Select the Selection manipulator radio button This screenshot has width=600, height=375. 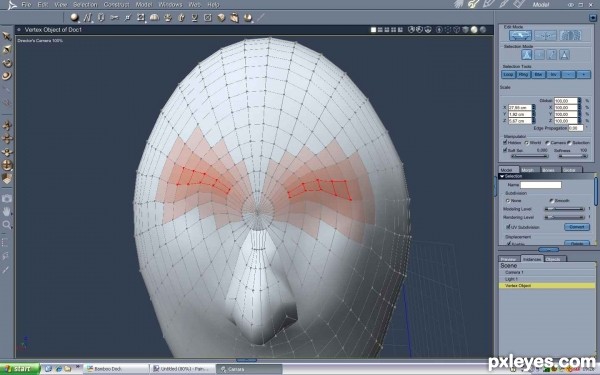click(x=569, y=143)
